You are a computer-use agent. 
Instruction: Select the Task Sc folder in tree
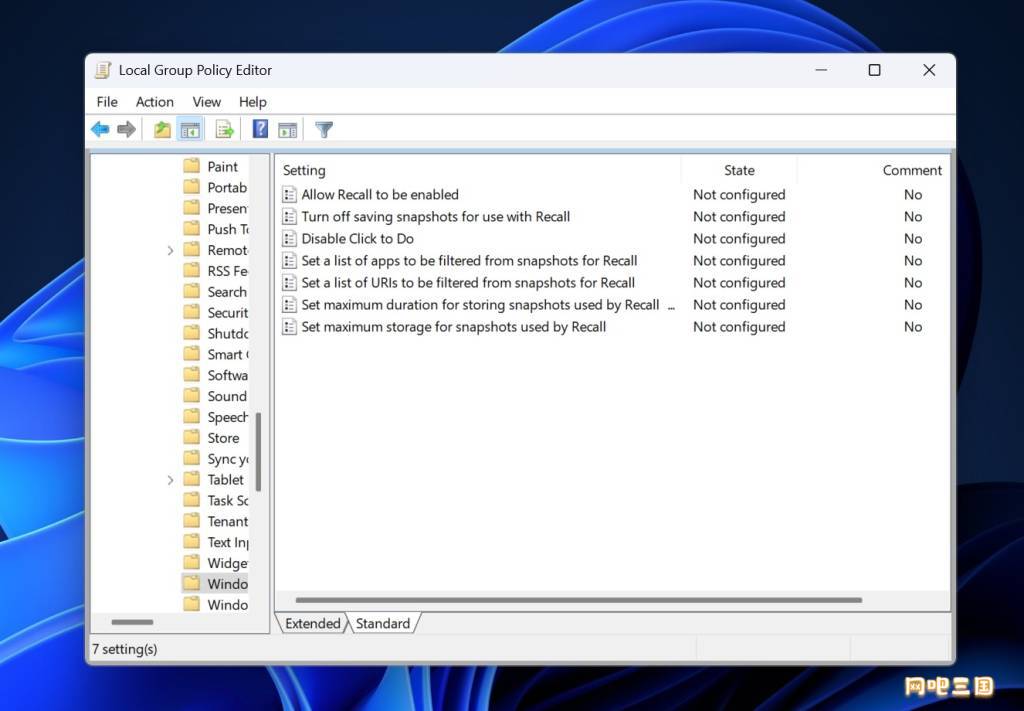(x=228, y=500)
